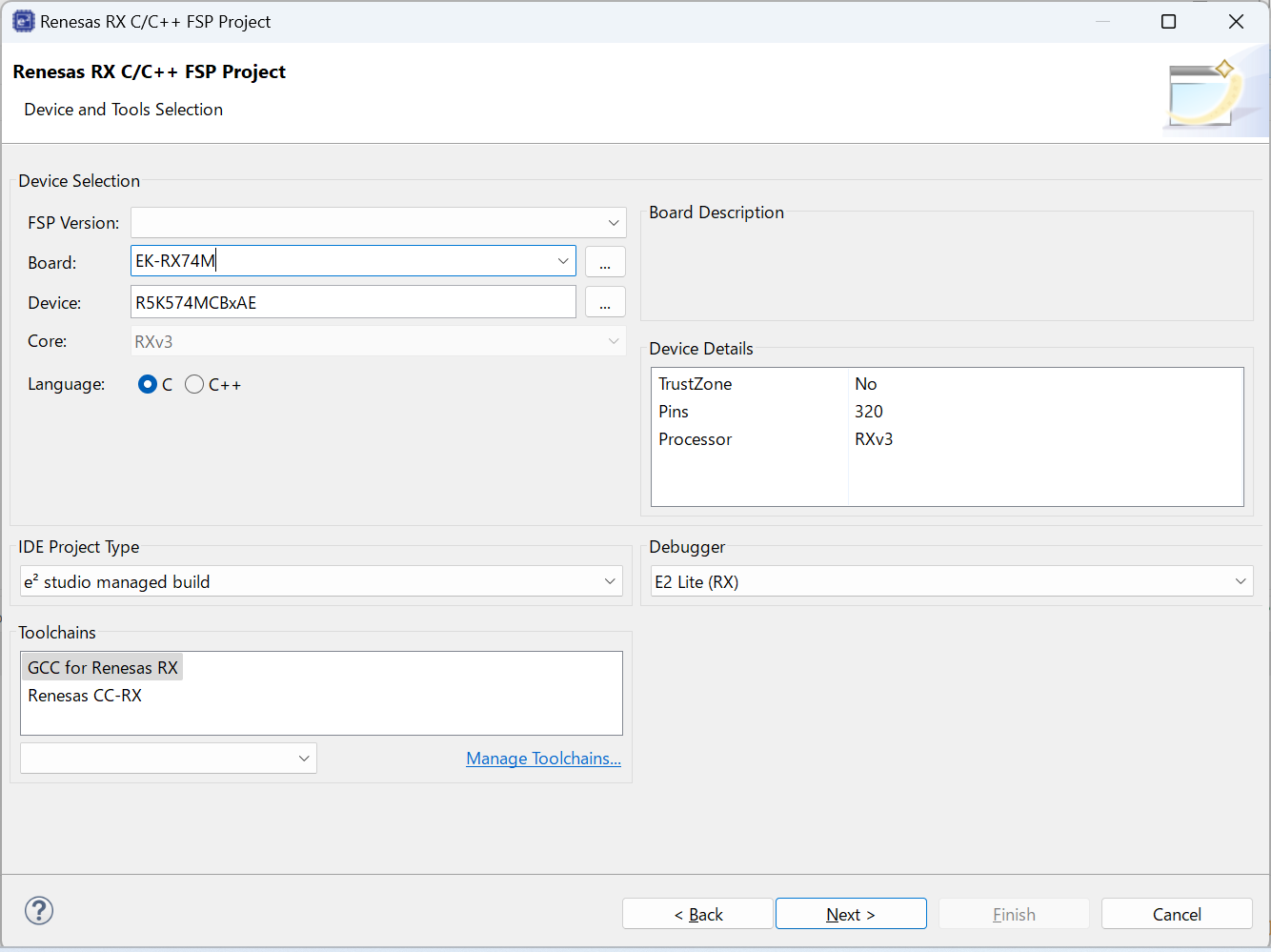
Task: Select the Processor row in Device Details
Action: pyautogui.click(x=947, y=439)
